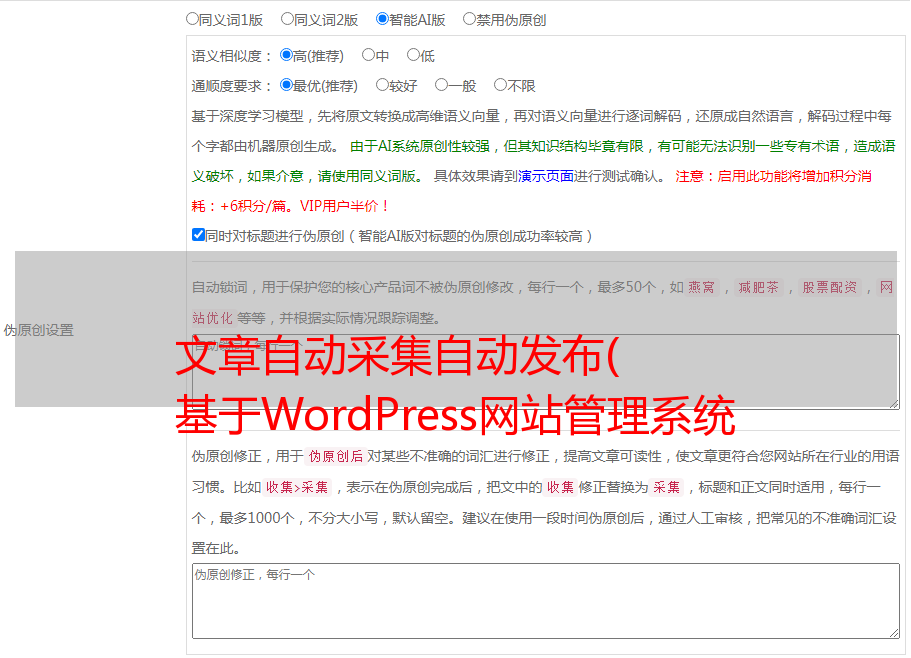Image resolution: width=911 pixels, height=658 pixels.
Task: Choose the 智能AI版 radio option
Action: 382,19
